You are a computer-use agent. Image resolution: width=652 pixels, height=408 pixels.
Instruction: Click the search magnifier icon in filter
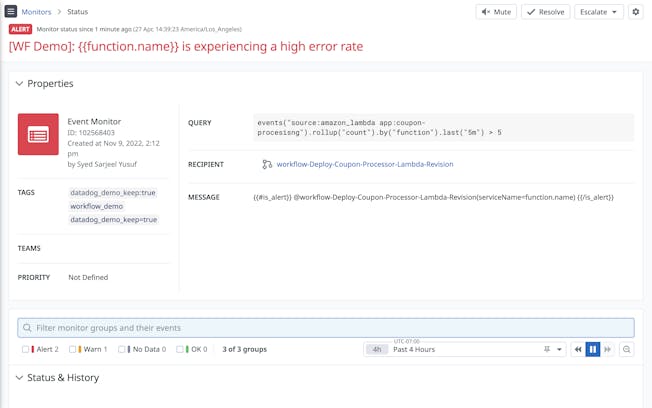tap(27, 328)
